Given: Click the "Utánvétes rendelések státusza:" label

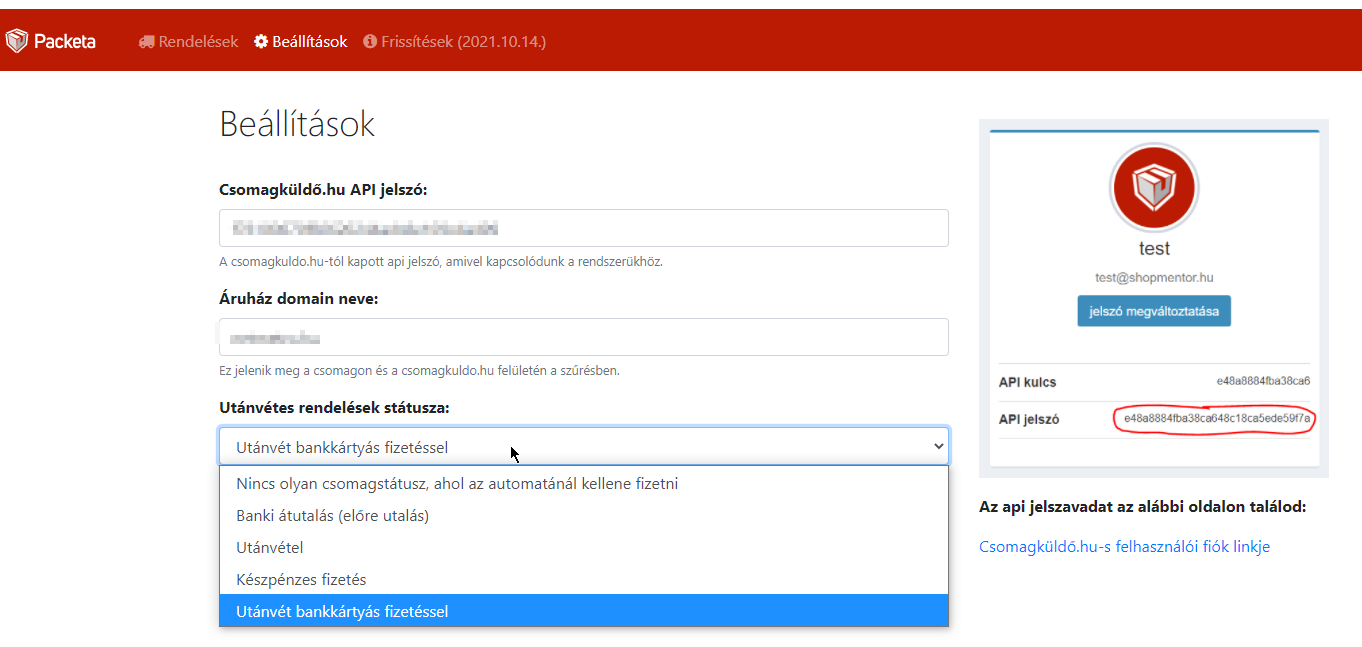Looking at the screenshot, I should point(335,408).
